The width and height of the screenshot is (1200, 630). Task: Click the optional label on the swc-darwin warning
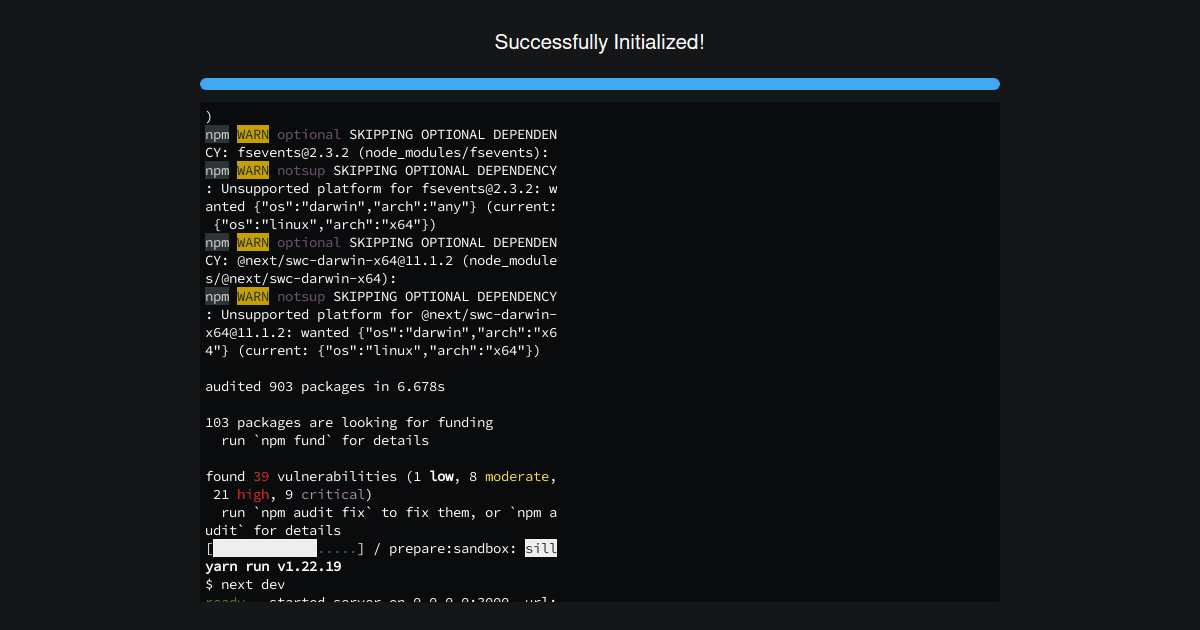pyautogui.click(x=309, y=242)
